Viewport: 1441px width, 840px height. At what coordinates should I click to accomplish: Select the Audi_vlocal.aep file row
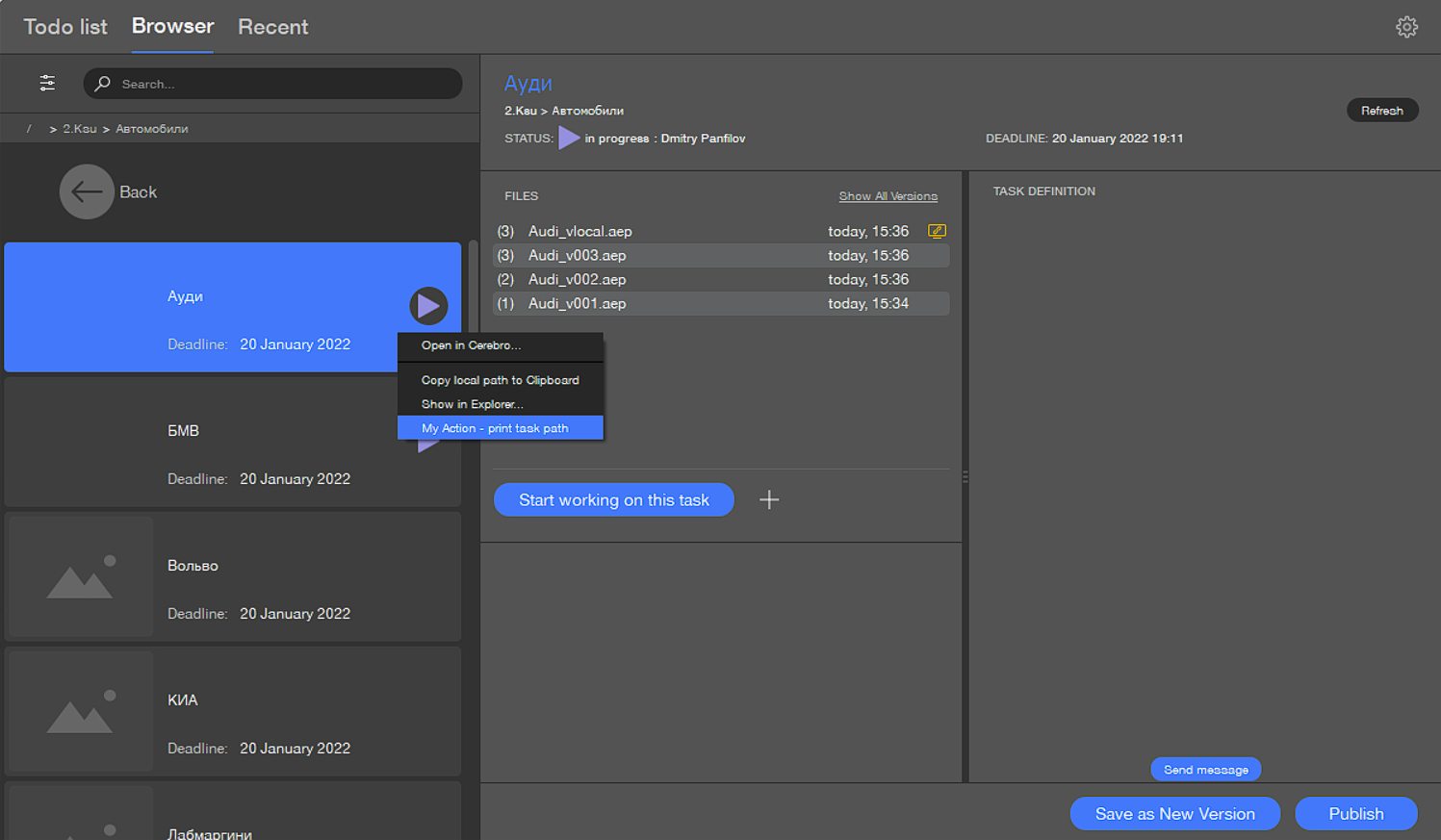721,231
